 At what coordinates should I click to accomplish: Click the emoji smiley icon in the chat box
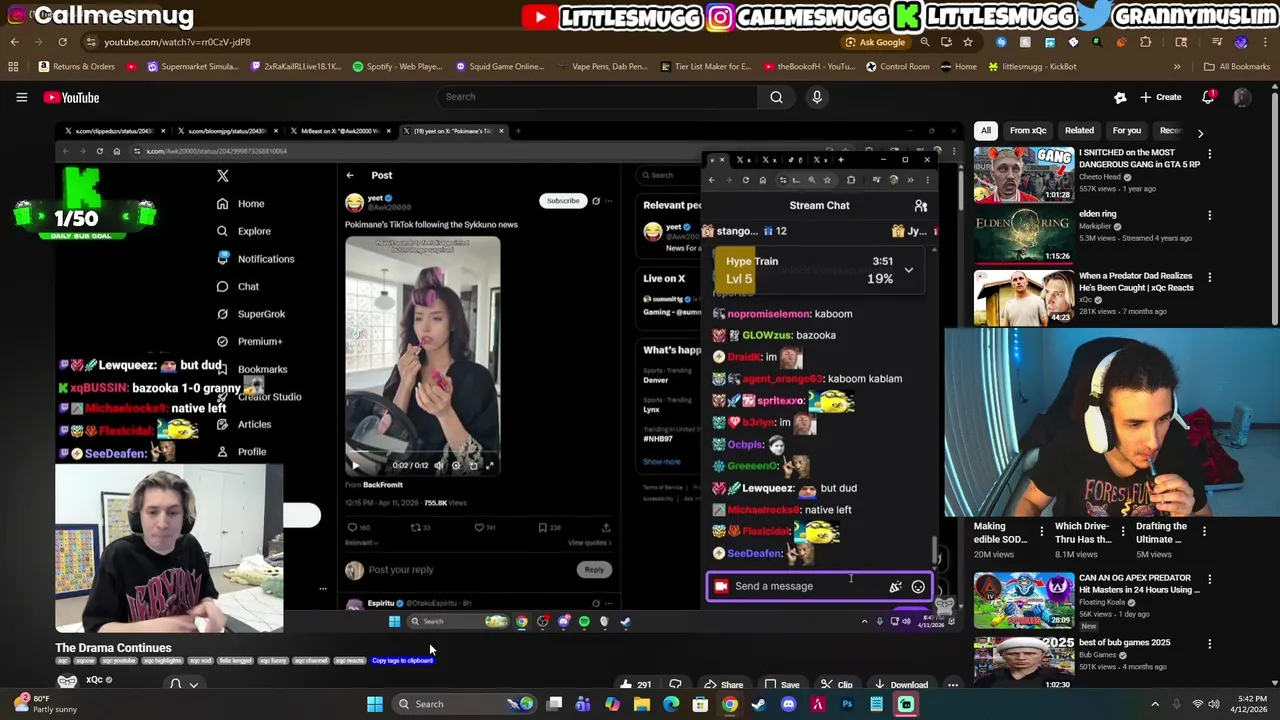918,587
